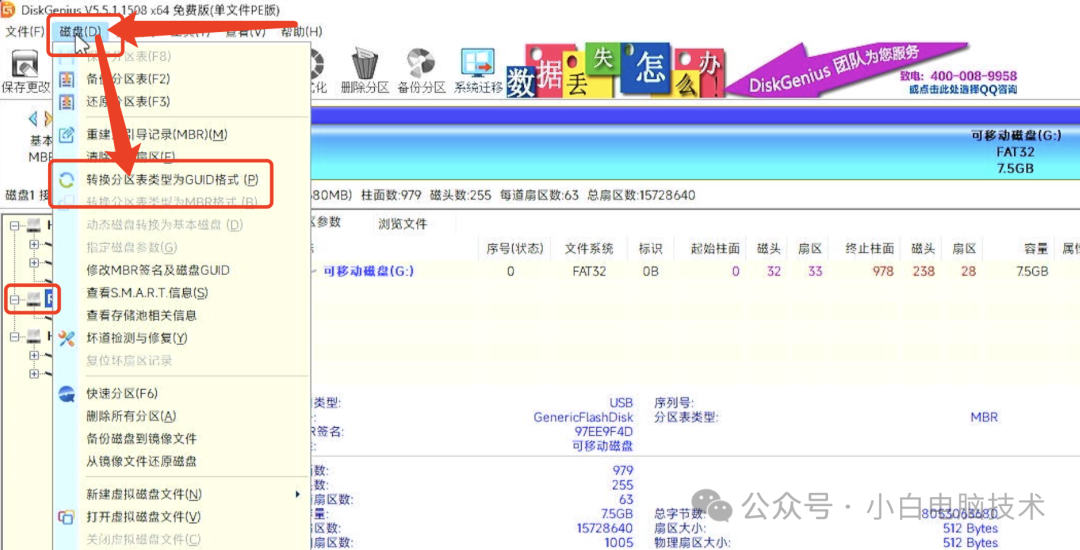Screen dimensions: 1080x550
Task: Collapse the bottom disk node in tree
Action: (x=14, y=337)
